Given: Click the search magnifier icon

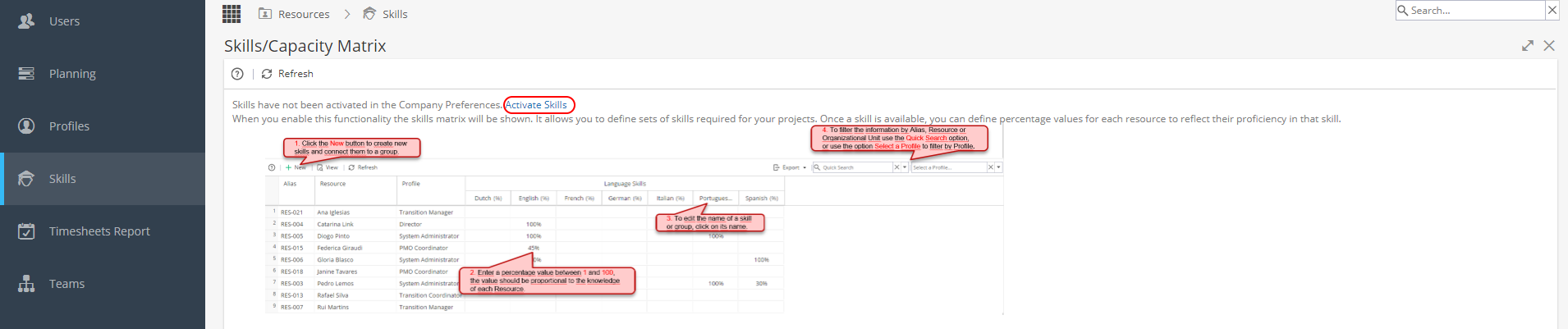Looking at the screenshot, I should point(1403,11).
